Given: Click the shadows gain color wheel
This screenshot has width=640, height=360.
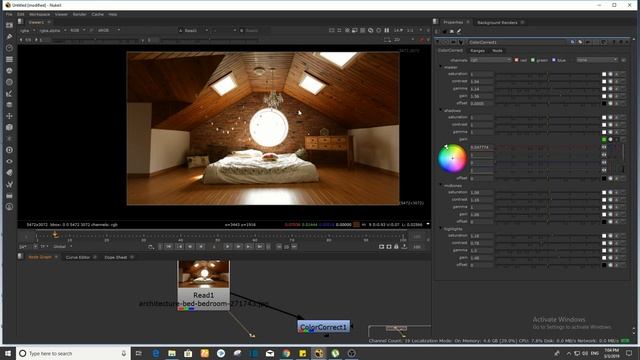Looking at the screenshot, I should pyautogui.click(x=452, y=158).
